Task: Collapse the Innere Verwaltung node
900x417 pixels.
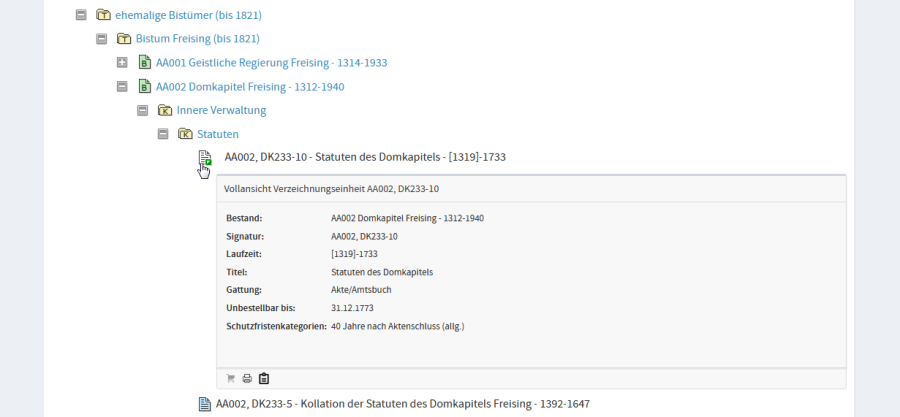Action: click(x=142, y=110)
